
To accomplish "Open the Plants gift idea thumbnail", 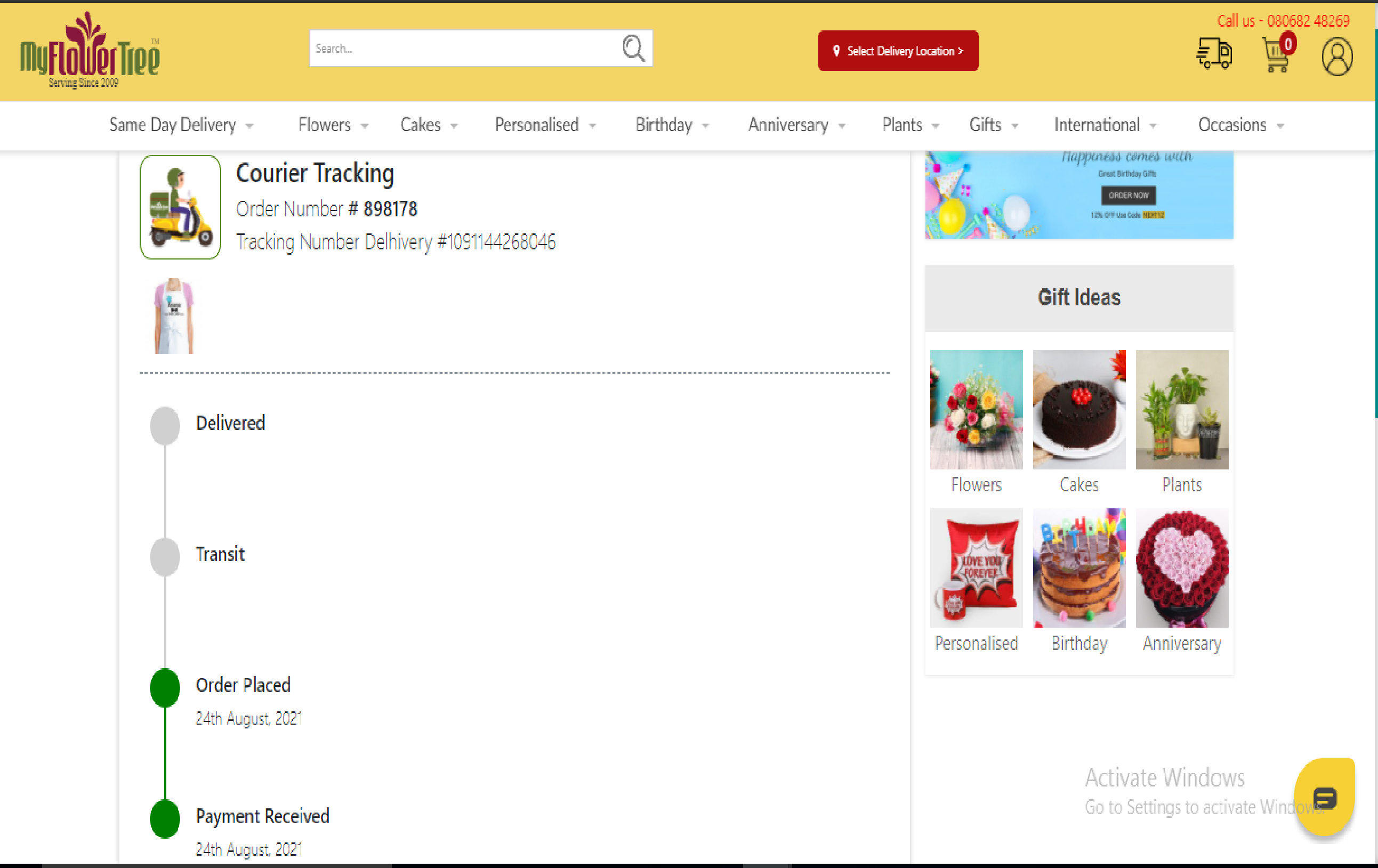I will pos(1182,410).
